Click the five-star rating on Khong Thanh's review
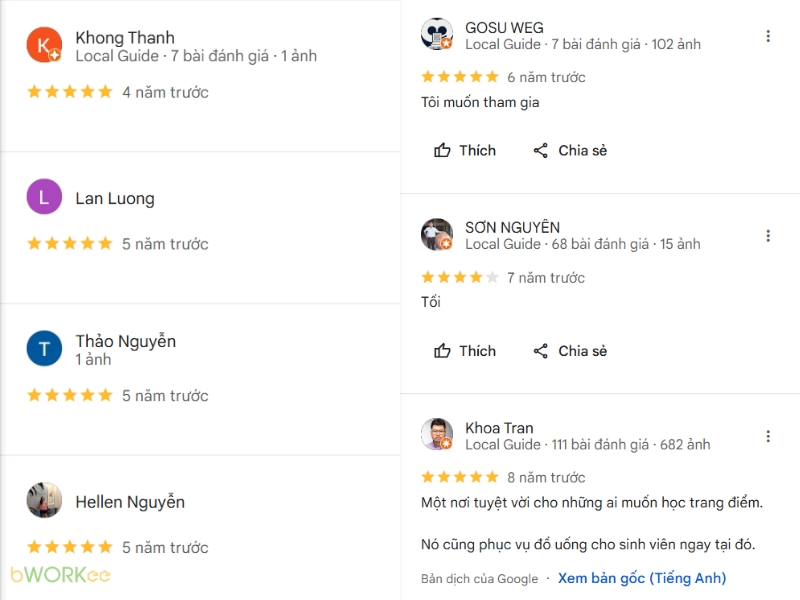Viewport: 800px width, 600px height. (x=69, y=91)
